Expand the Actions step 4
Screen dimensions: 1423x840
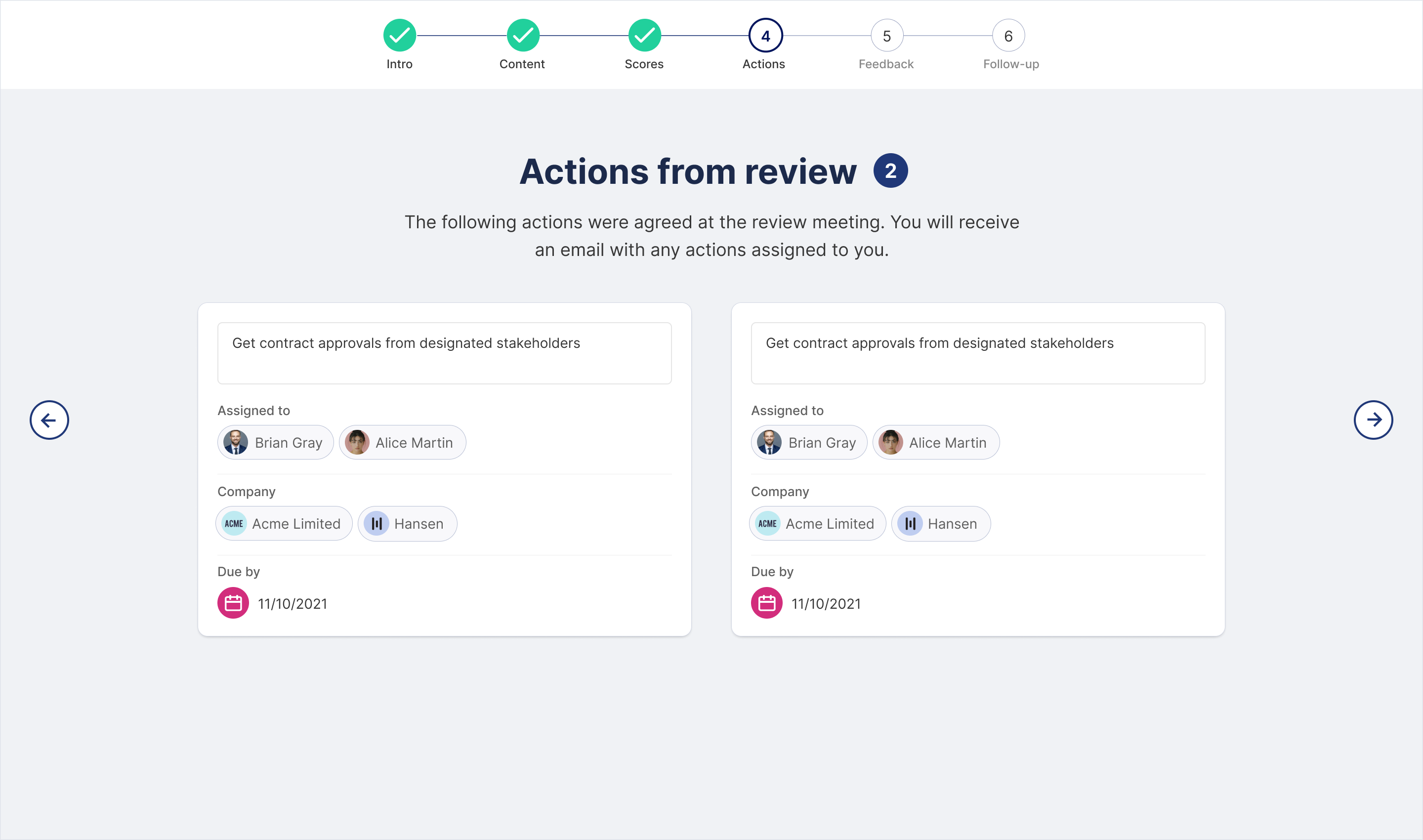pyautogui.click(x=764, y=36)
